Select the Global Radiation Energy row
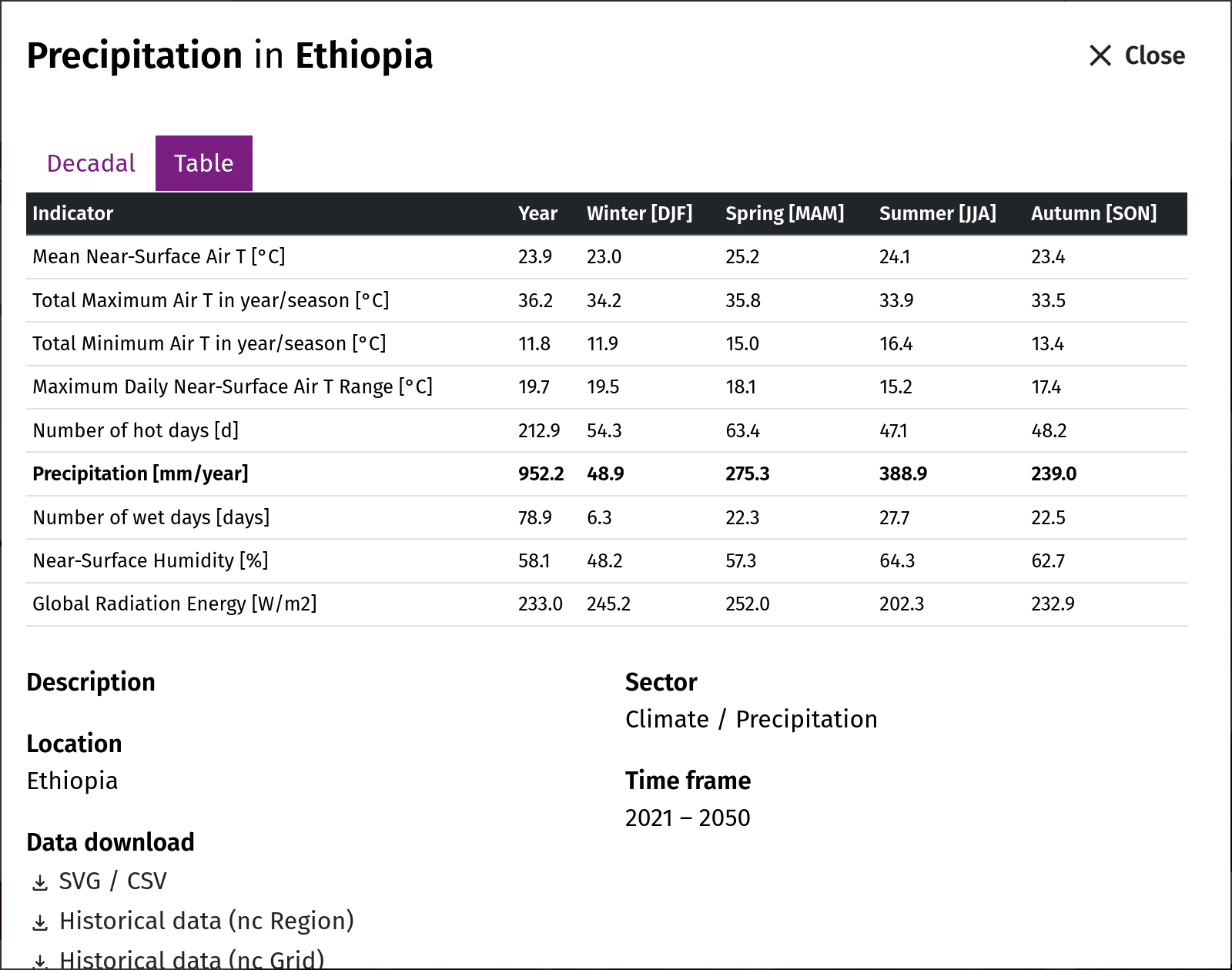 coord(607,604)
